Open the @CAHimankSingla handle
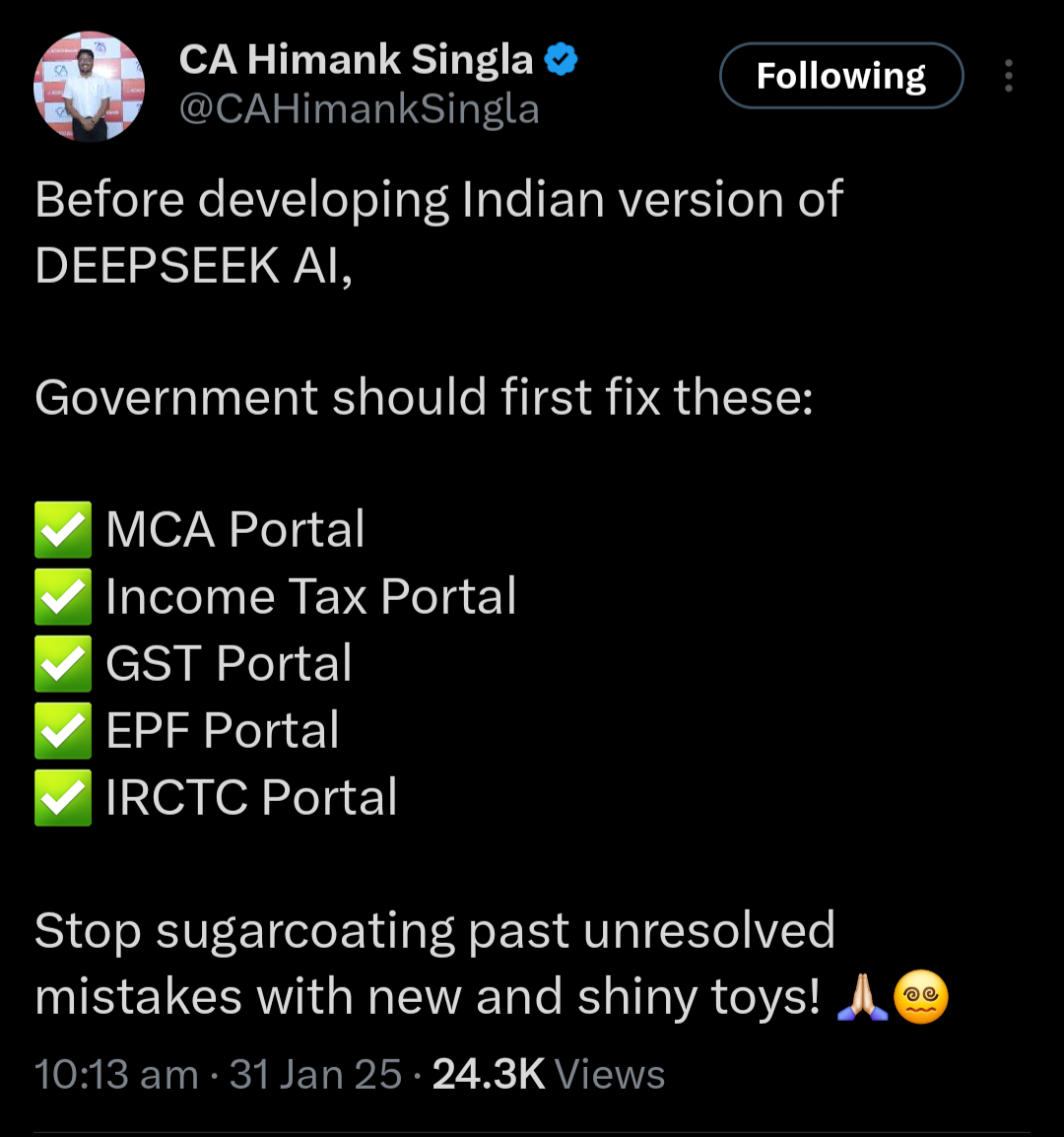The image size is (1064, 1137). (x=359, y=108)
